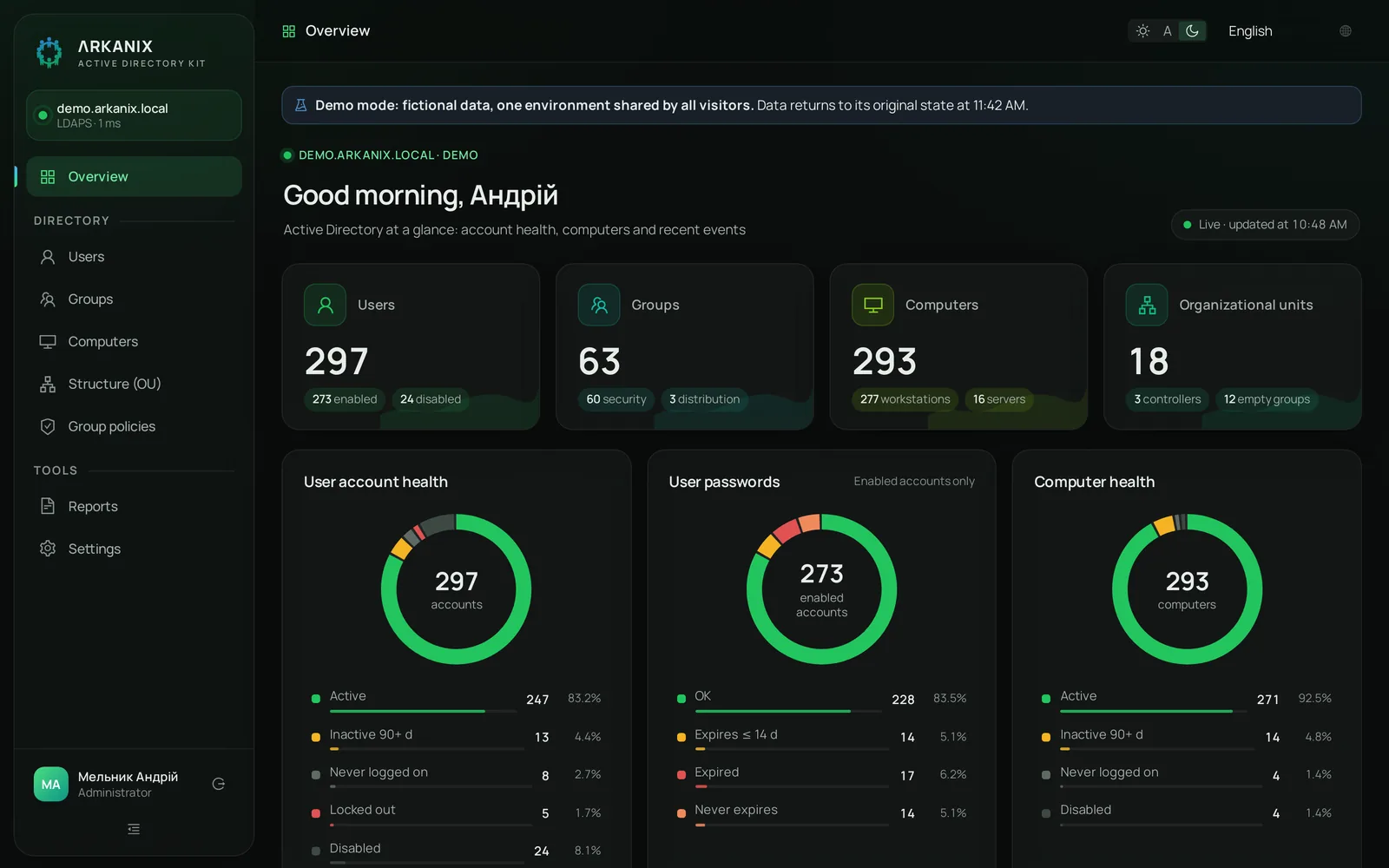Click the '24 disabled' users badge

pos(431,399)
